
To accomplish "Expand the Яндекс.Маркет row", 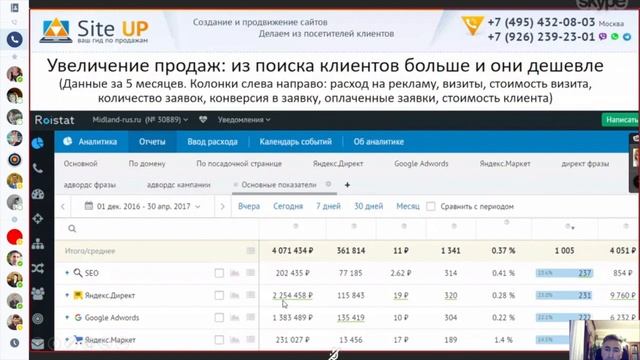I will pyautogui.click(x=67, y=339).
